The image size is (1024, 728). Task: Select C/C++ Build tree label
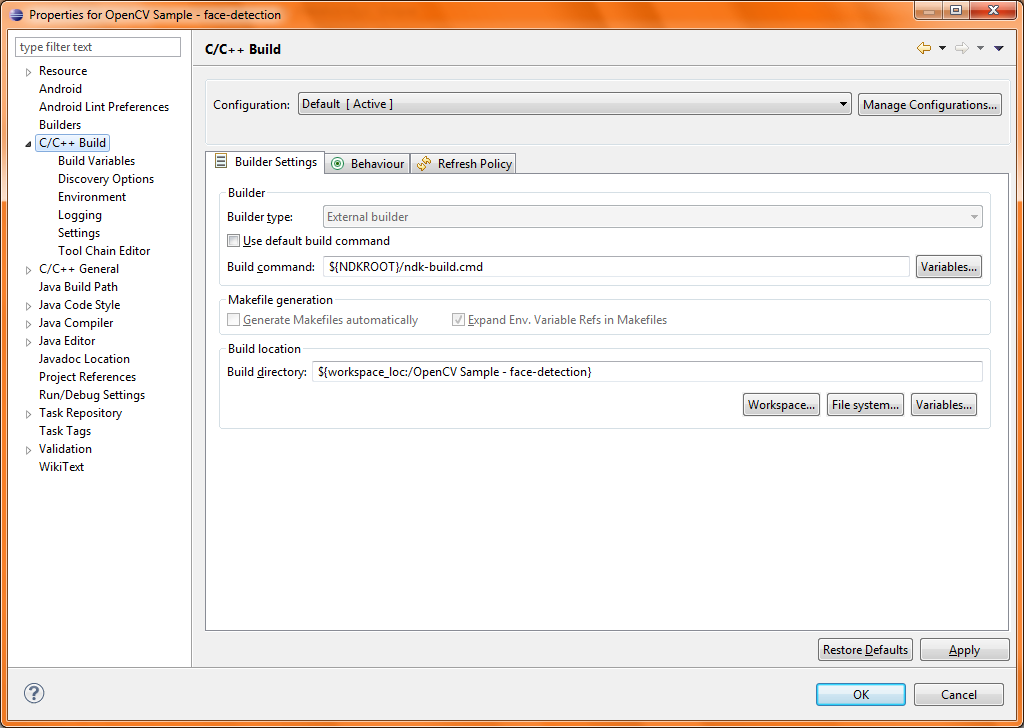click(72, 143)
